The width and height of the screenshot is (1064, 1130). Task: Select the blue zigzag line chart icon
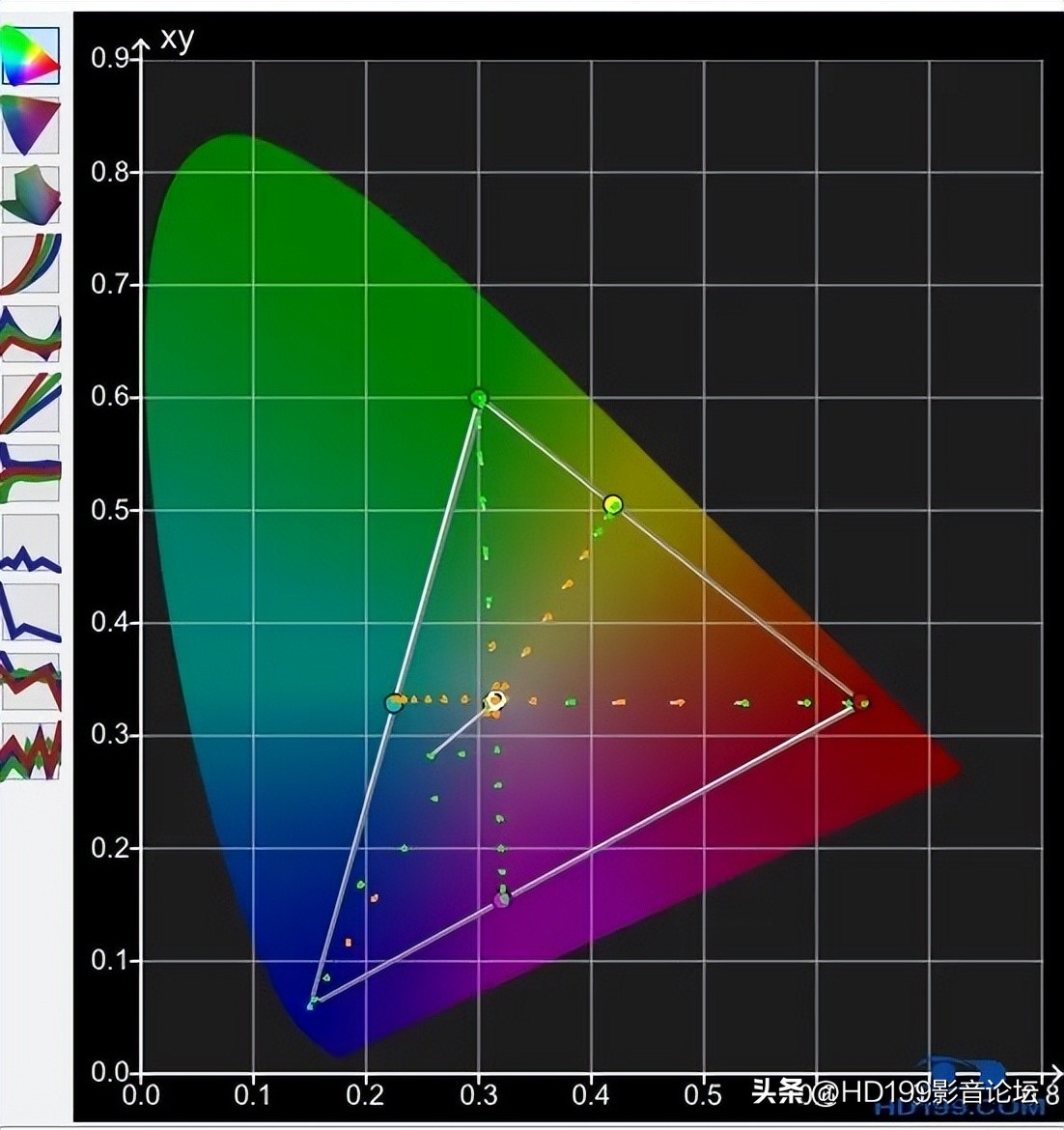pos(31,543)
